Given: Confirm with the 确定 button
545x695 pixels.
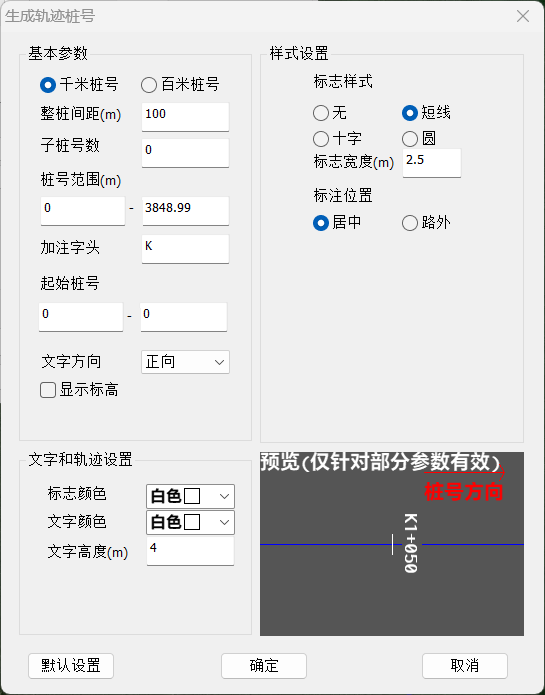Looking at the screenshot, I should point(264,666).
